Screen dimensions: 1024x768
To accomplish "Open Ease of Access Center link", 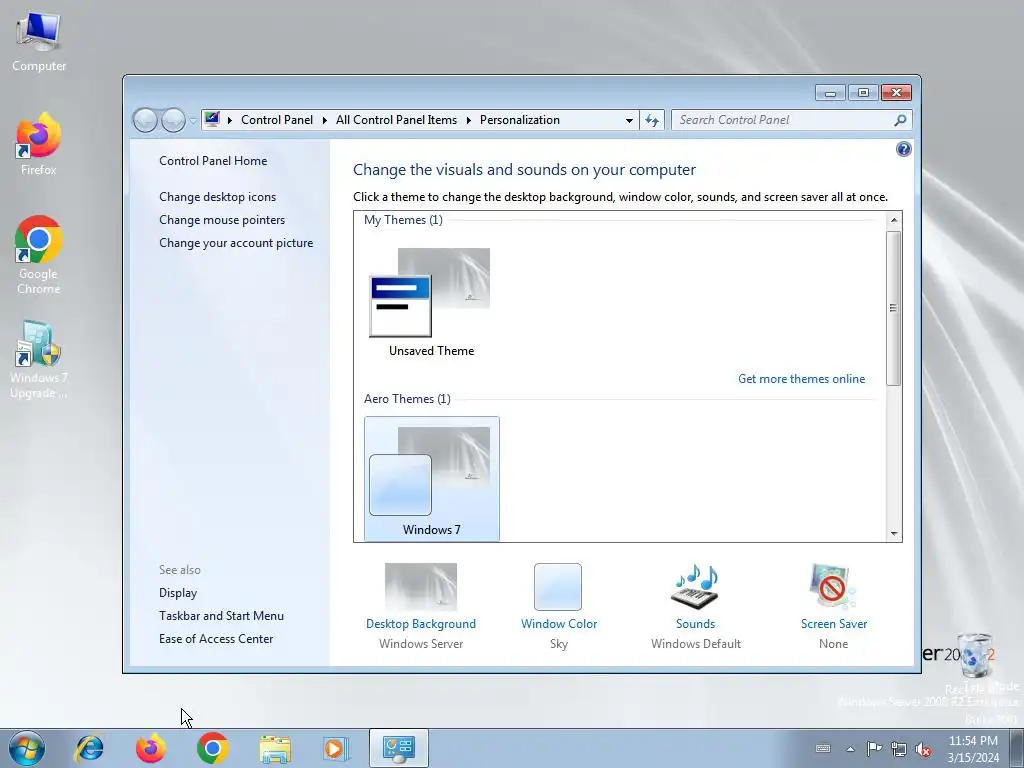I will click(x=216, y=639).
